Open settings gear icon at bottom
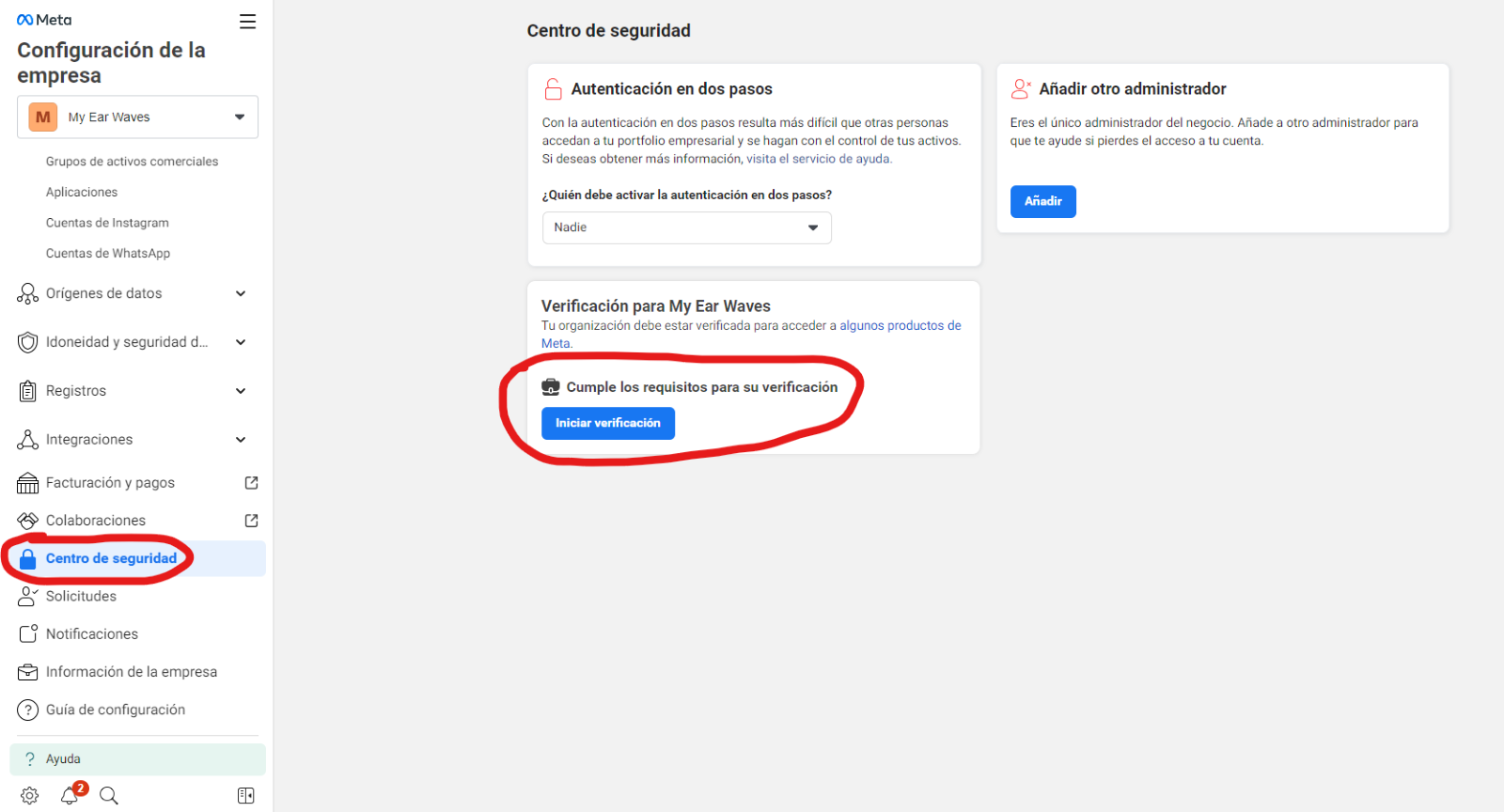Viewport: 1504px width, 812px height. pyautogui.click(x=30, y=796)
